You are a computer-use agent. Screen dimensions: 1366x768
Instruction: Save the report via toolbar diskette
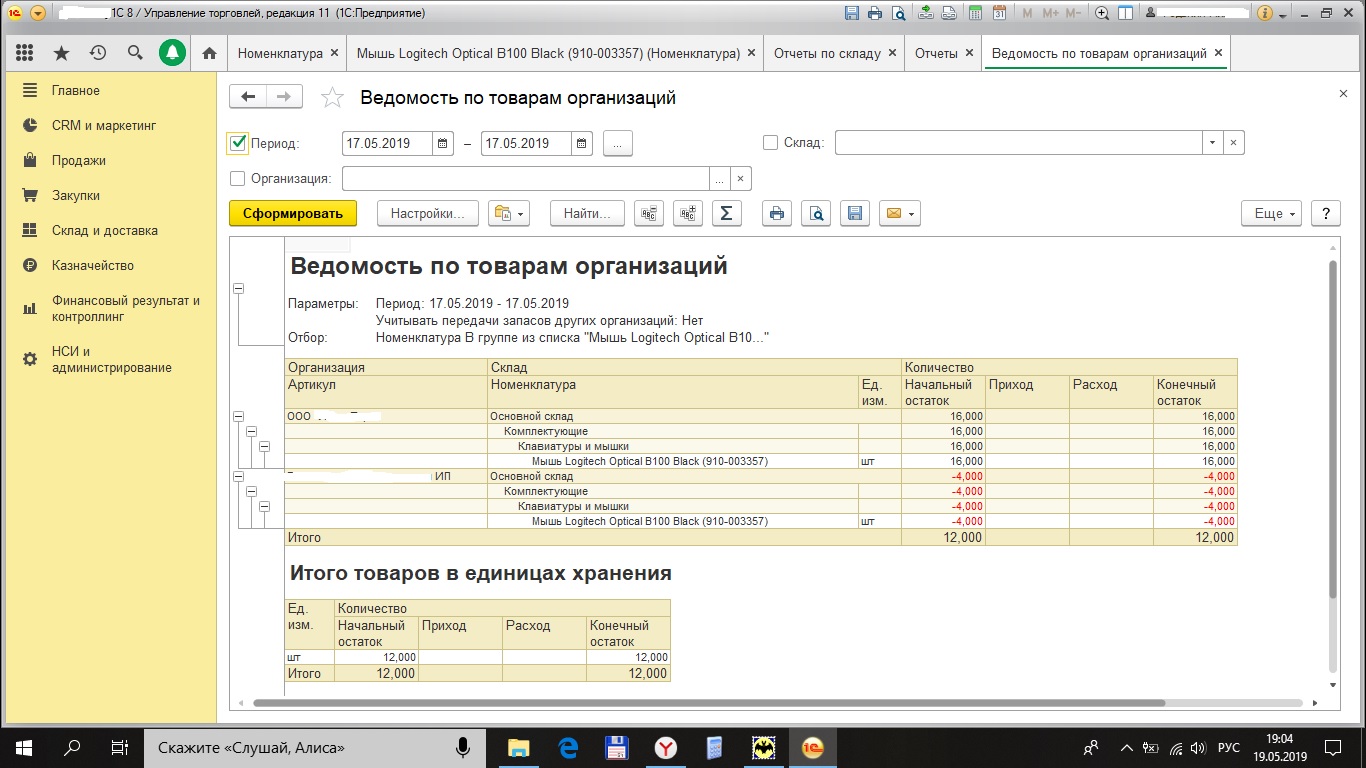[x=854, y=213]
